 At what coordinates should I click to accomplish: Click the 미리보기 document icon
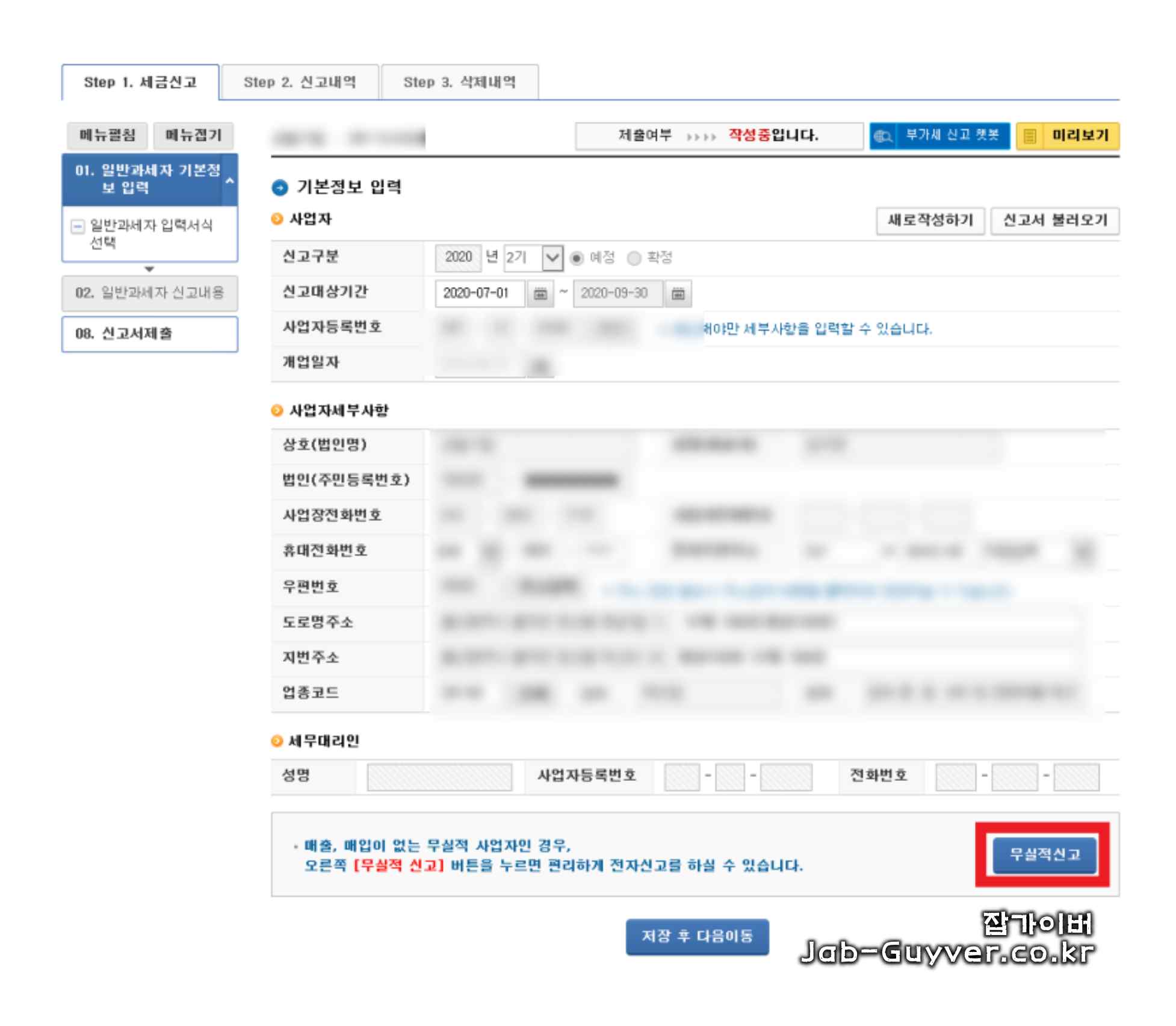click(1029, 136)
